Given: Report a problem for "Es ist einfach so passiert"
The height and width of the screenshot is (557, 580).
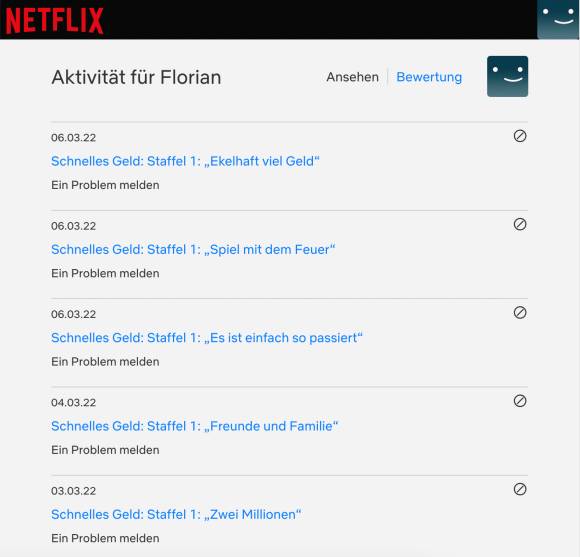Looking at the screenshot, I should point(105,362).
